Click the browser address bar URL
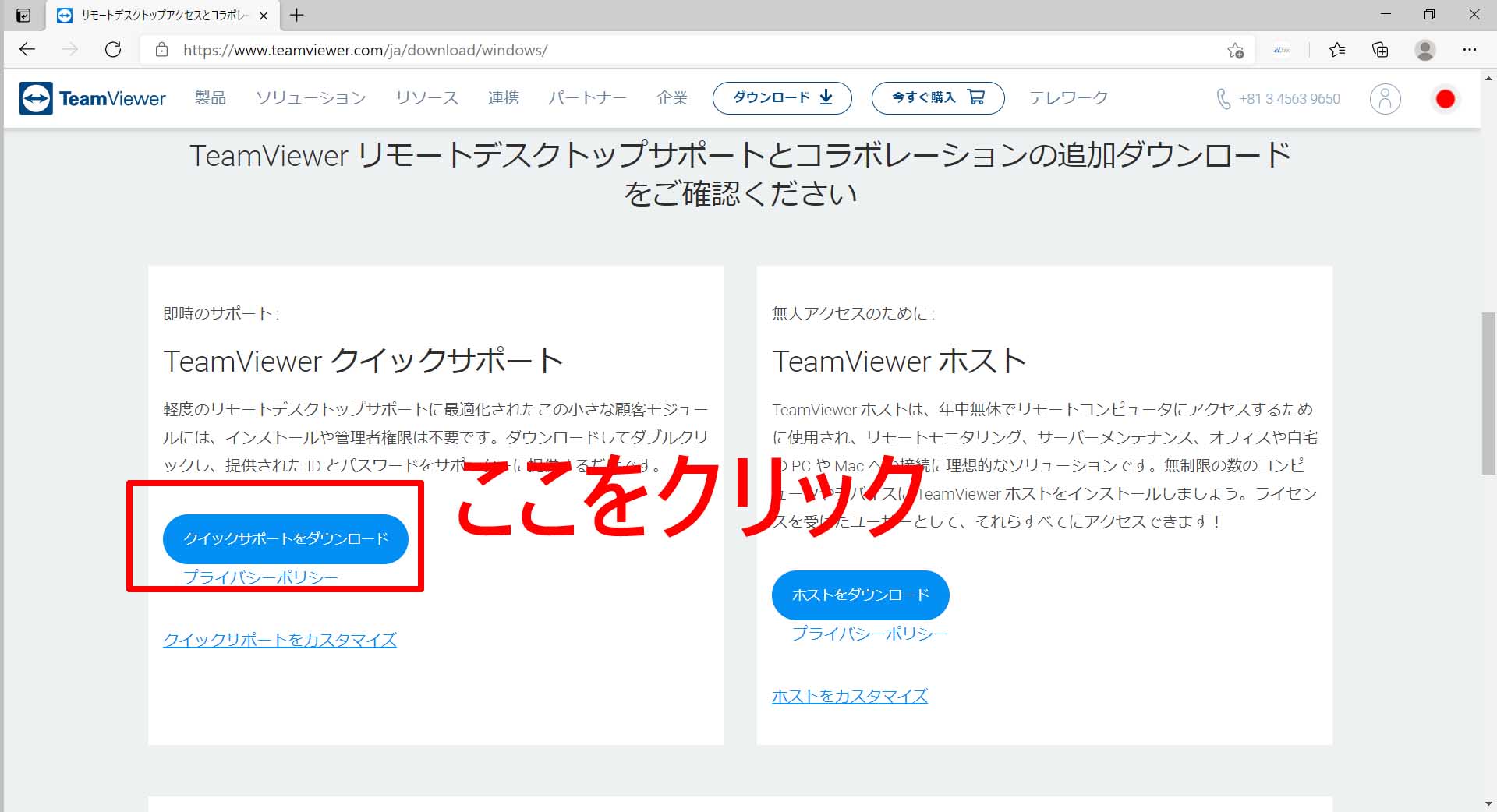The height and width of the screenshot is (812, 1497). tap(365, 51)
